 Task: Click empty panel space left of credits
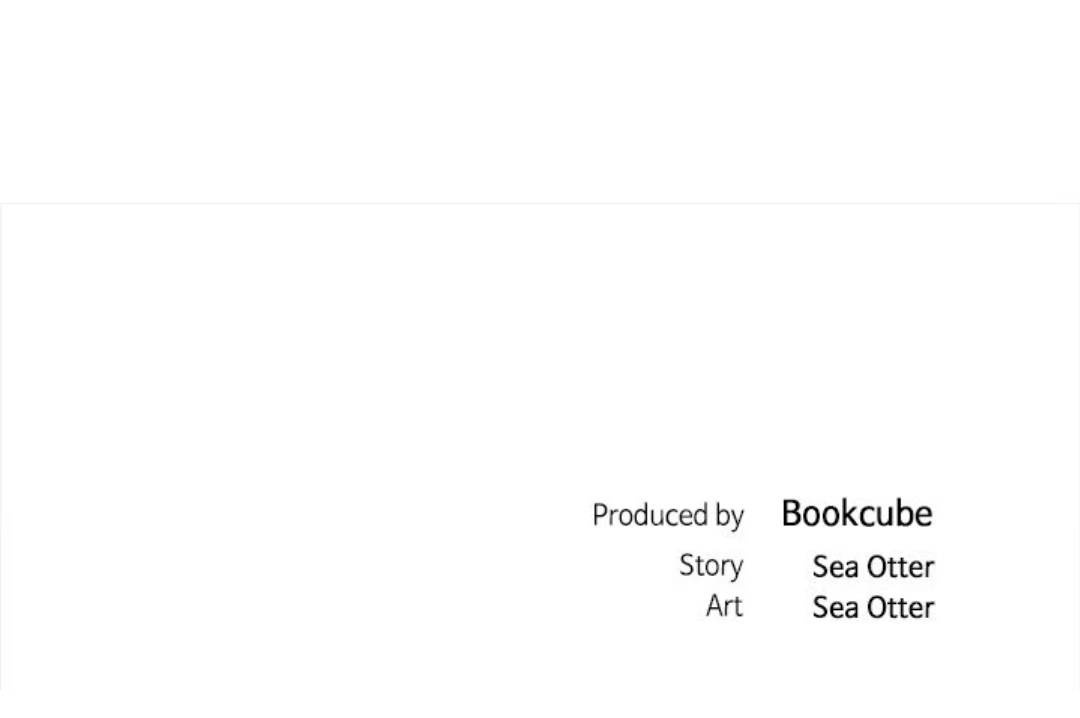[300, 450]
